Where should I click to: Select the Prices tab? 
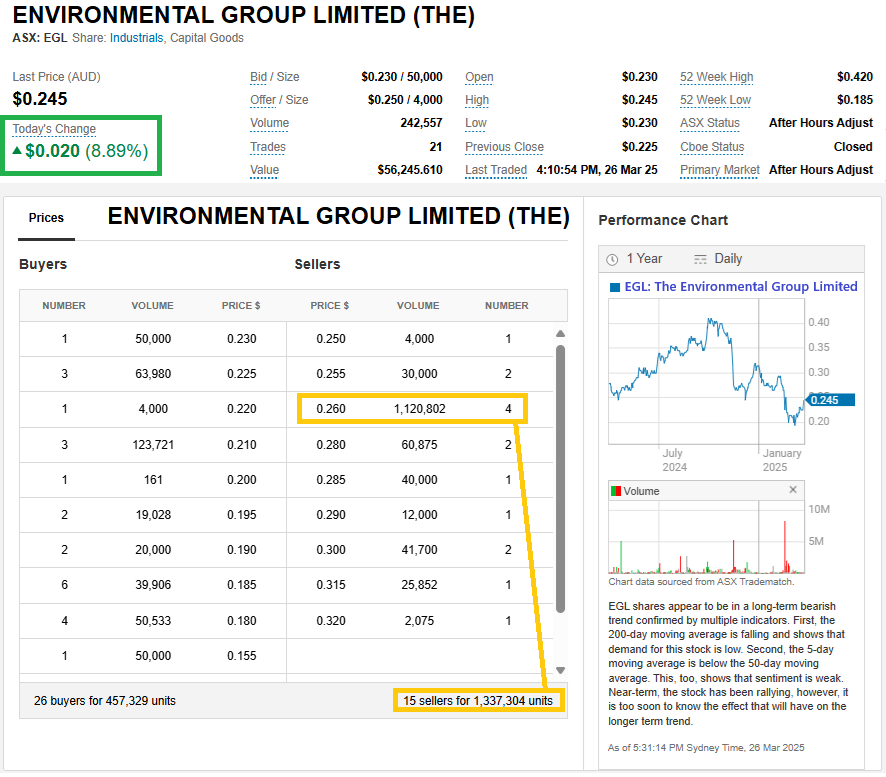tap(46, 218)
